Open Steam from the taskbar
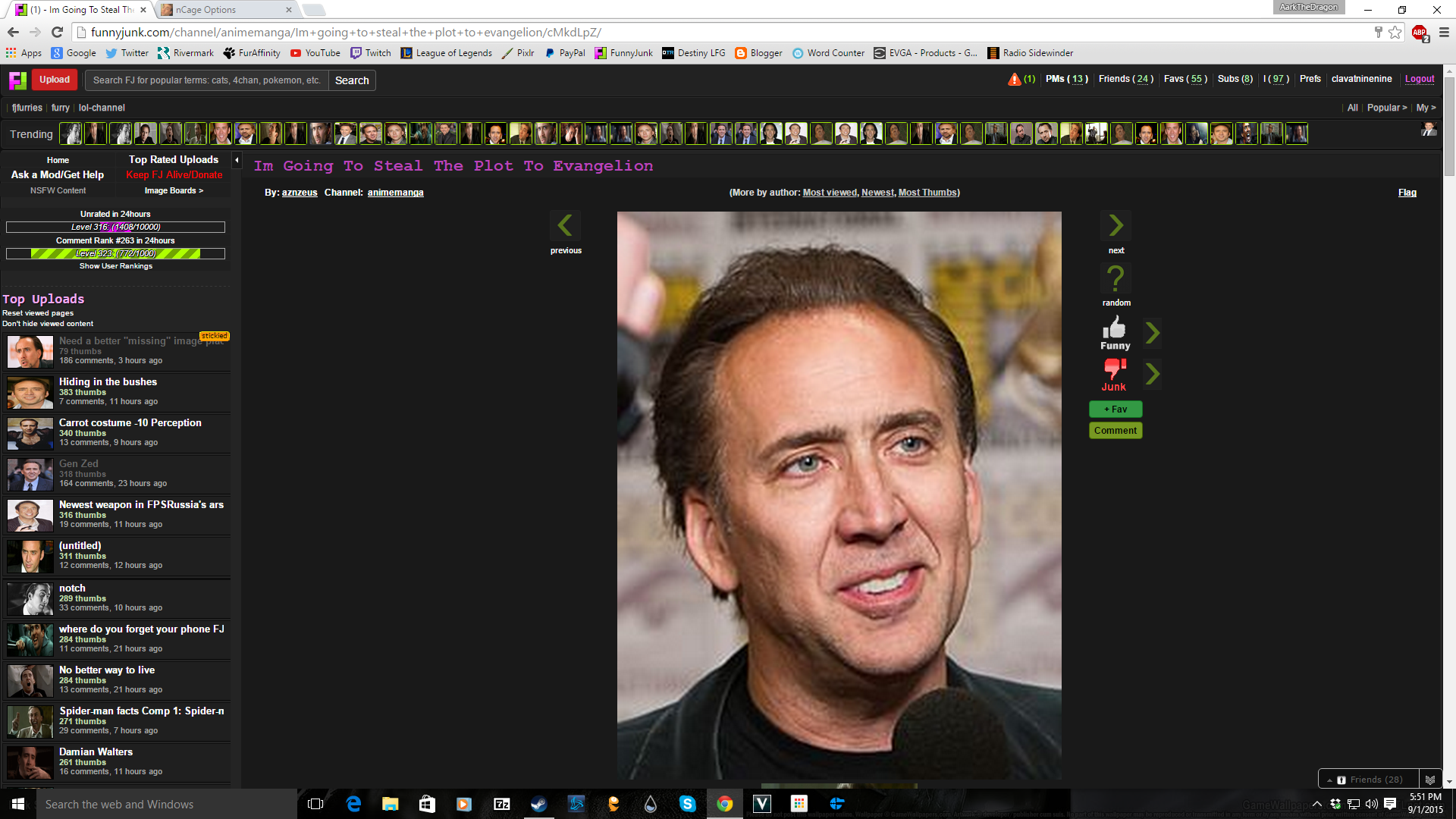 (538, 804)
